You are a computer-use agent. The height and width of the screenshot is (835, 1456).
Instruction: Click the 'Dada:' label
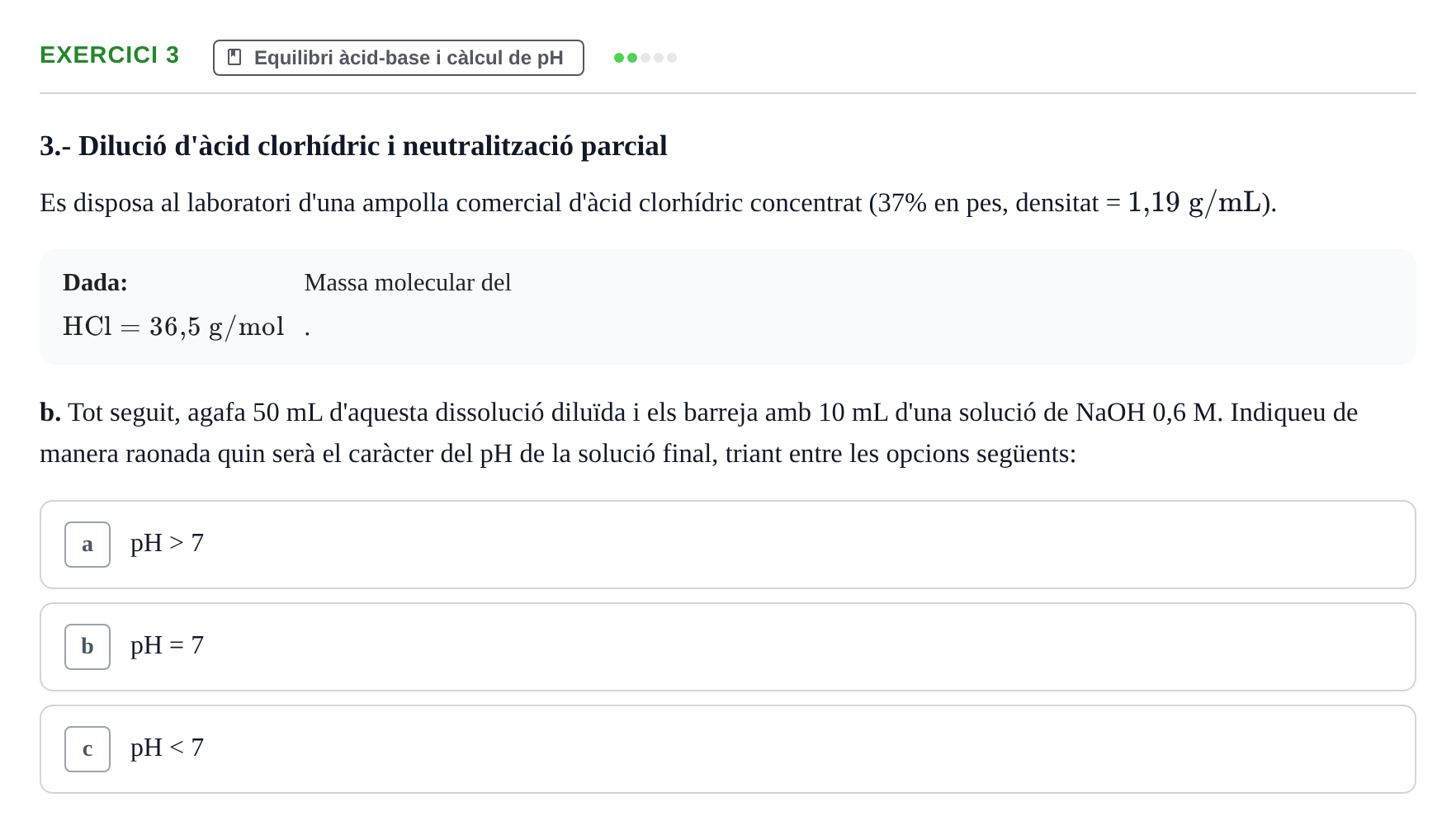point(96,283)
